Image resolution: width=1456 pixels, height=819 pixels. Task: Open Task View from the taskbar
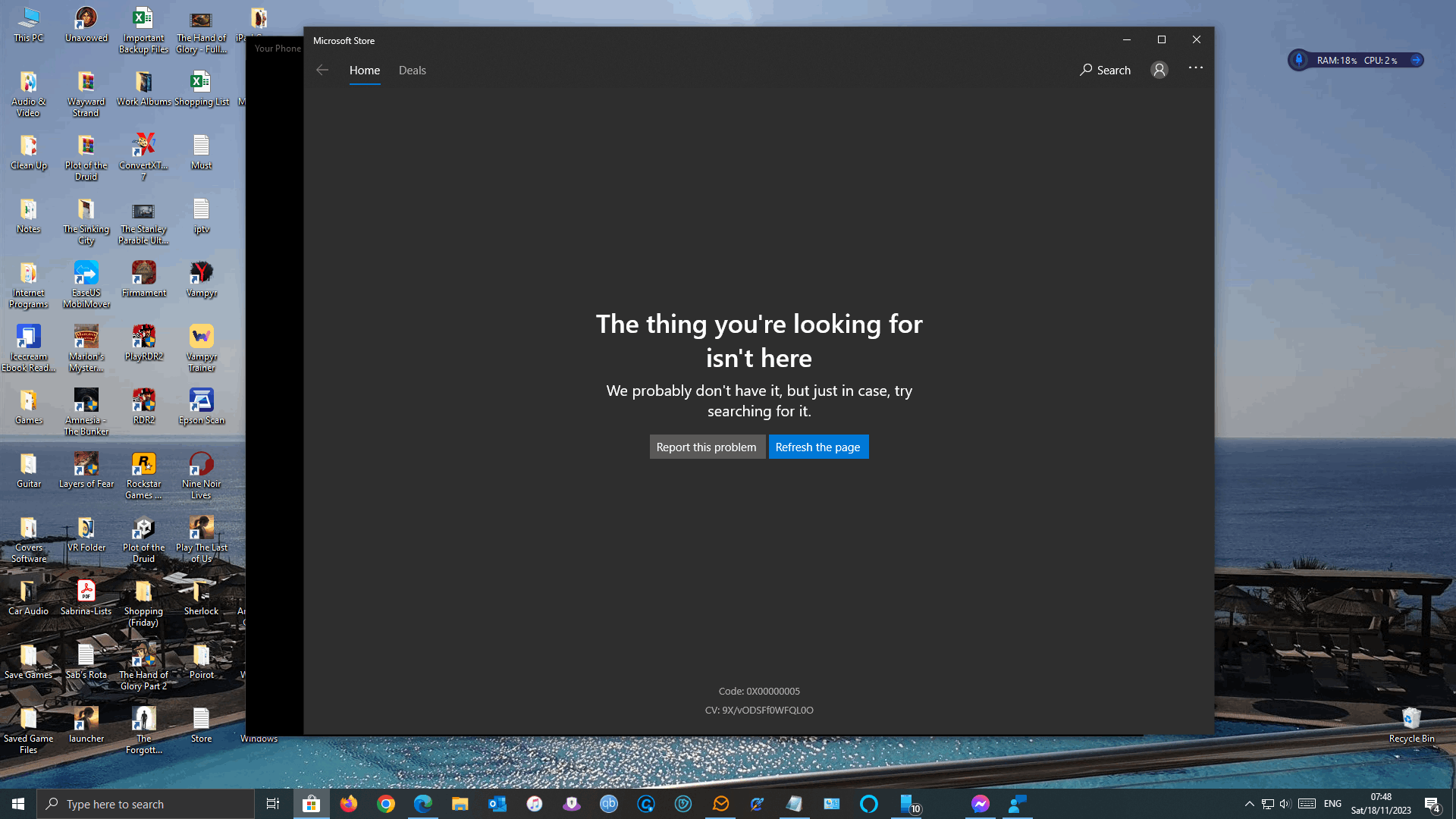click(273, 804)
